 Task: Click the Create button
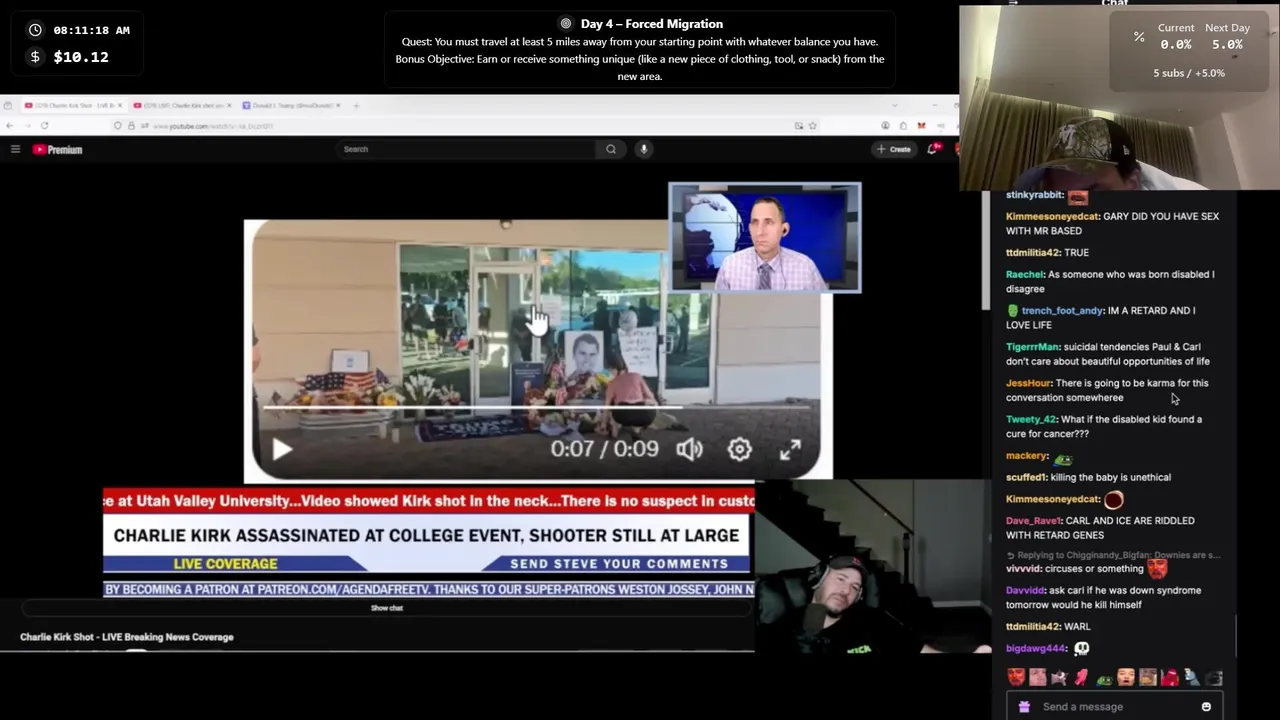click(x=894, y=149)
